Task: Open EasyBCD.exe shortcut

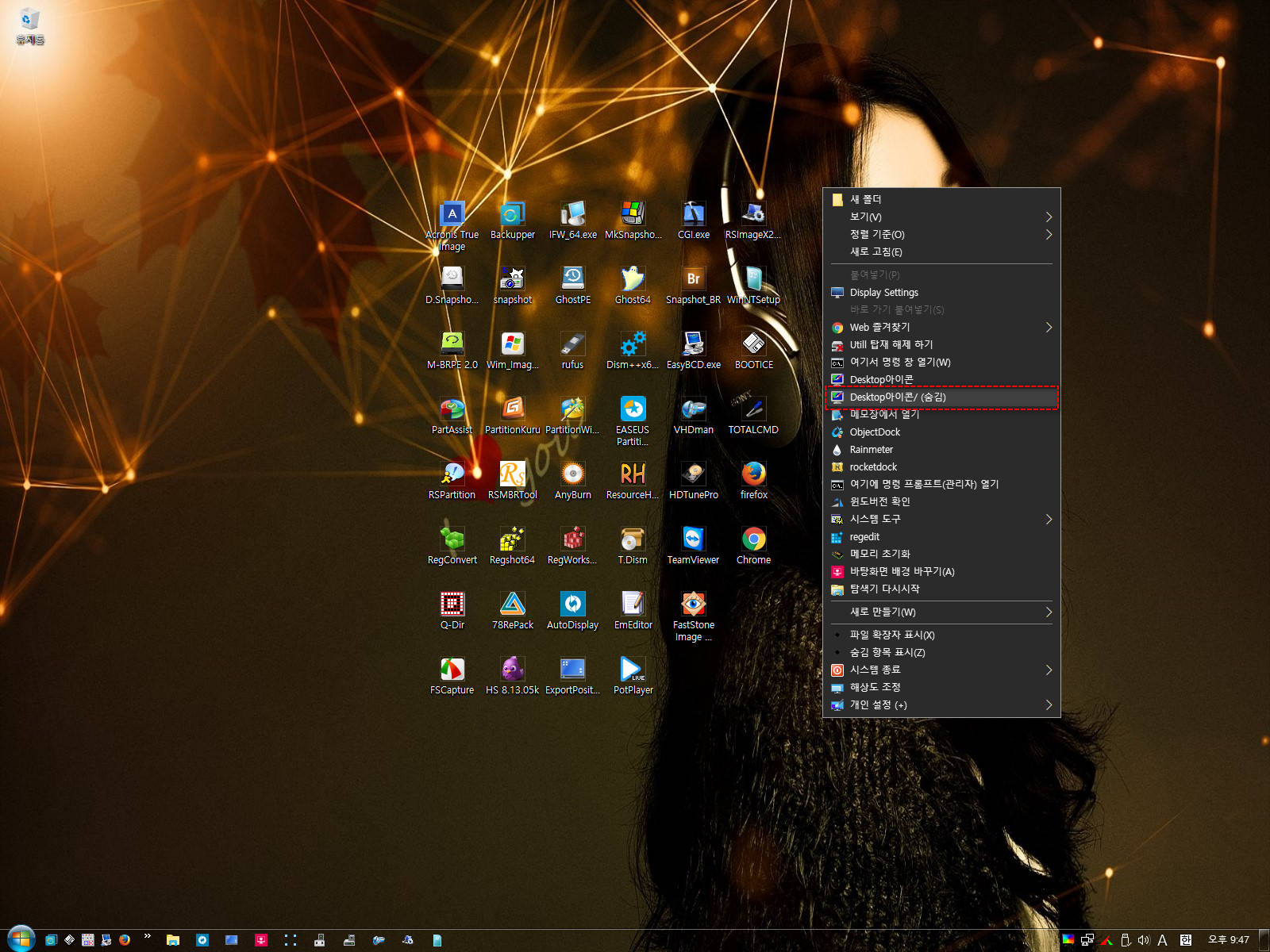Action: 694,350
